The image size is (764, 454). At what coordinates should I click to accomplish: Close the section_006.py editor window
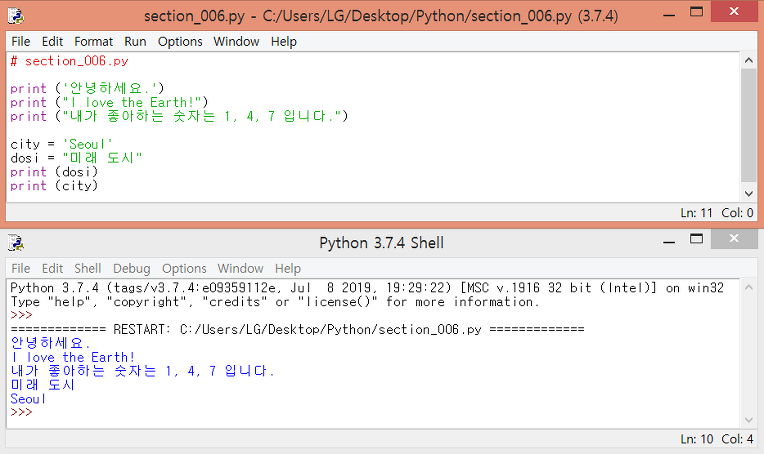(734, 12)
